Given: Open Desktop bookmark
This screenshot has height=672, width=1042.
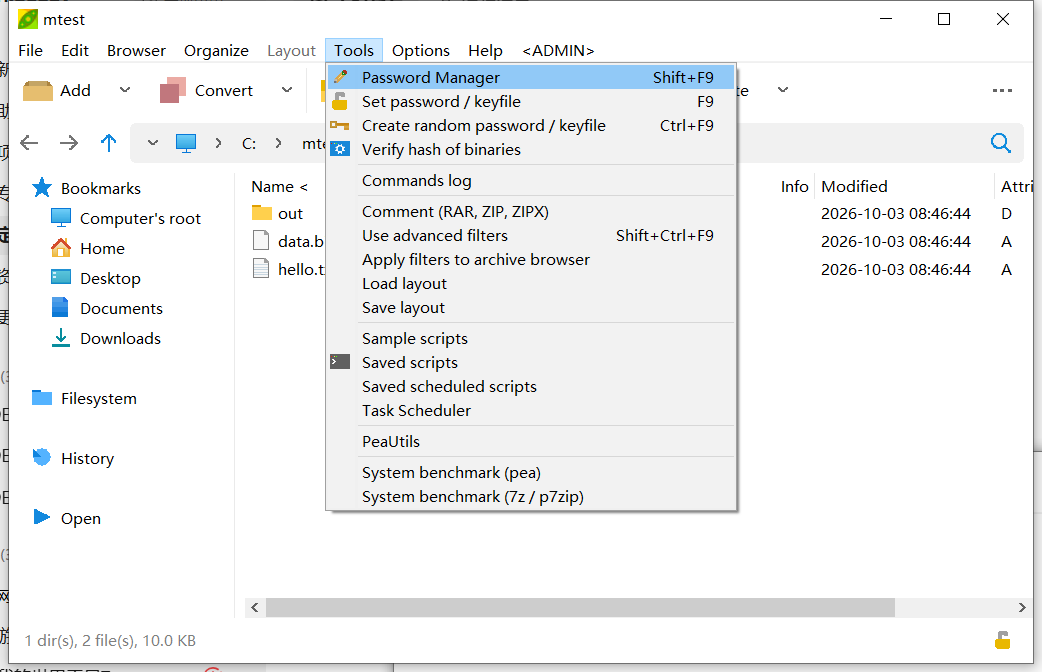Looking at the screenshot, I should coord(96,278).
